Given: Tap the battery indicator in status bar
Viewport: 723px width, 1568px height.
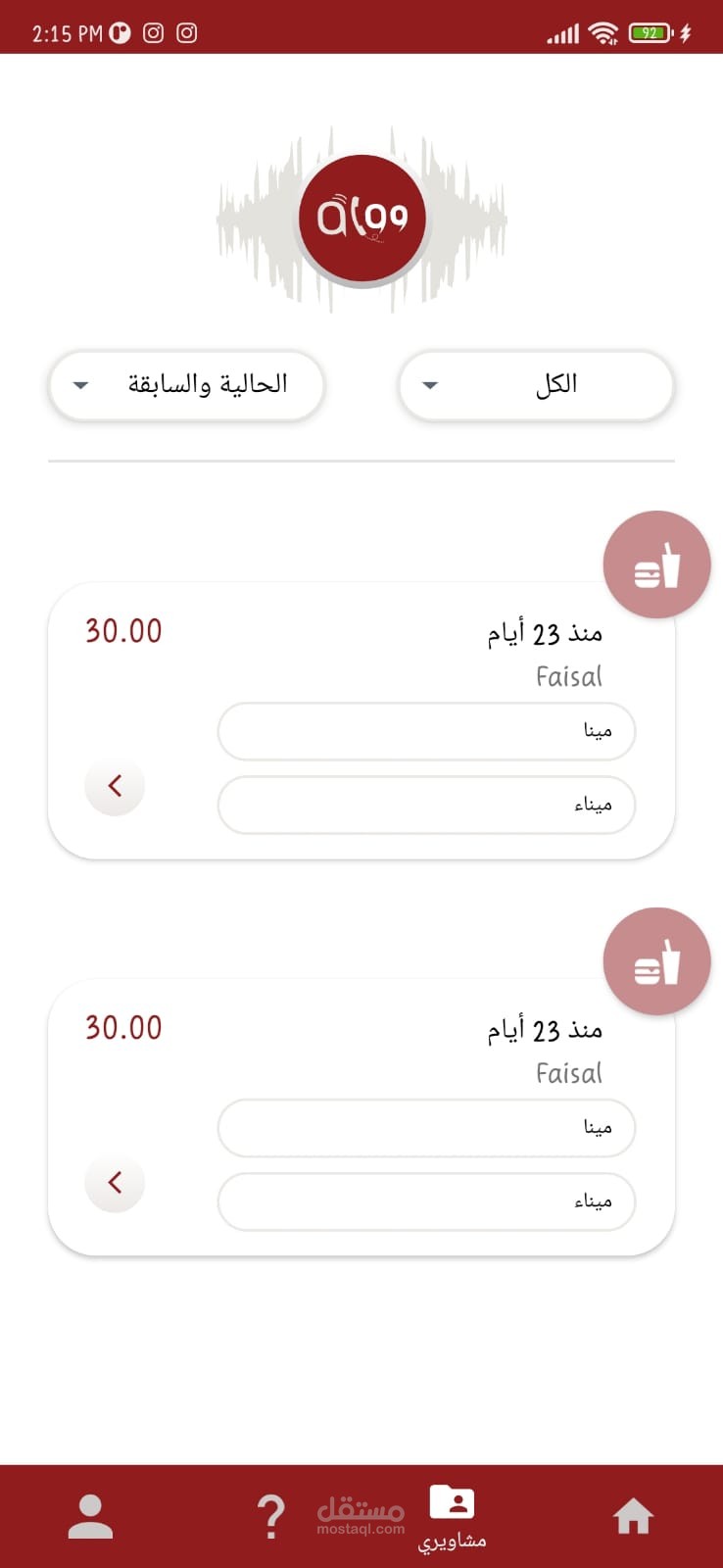Looking at the screenshot, I should [x=650, y=32].
